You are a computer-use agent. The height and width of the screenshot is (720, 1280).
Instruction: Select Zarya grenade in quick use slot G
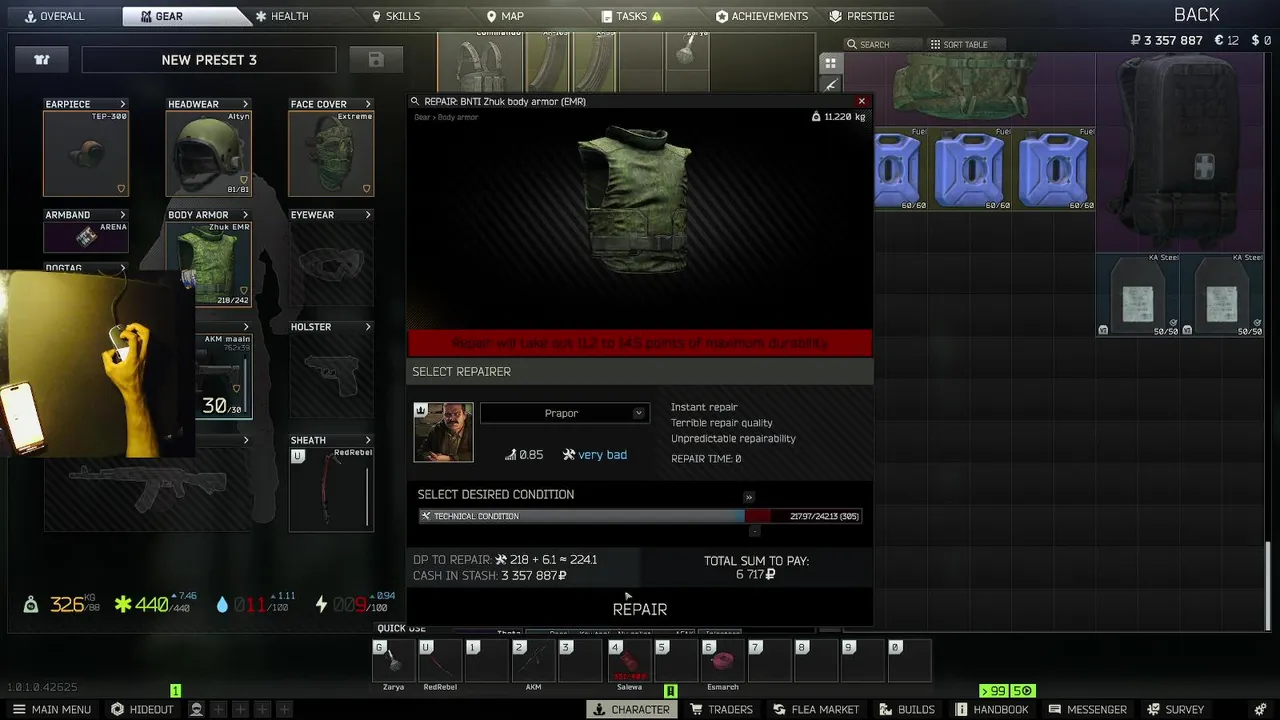point(394,661)
